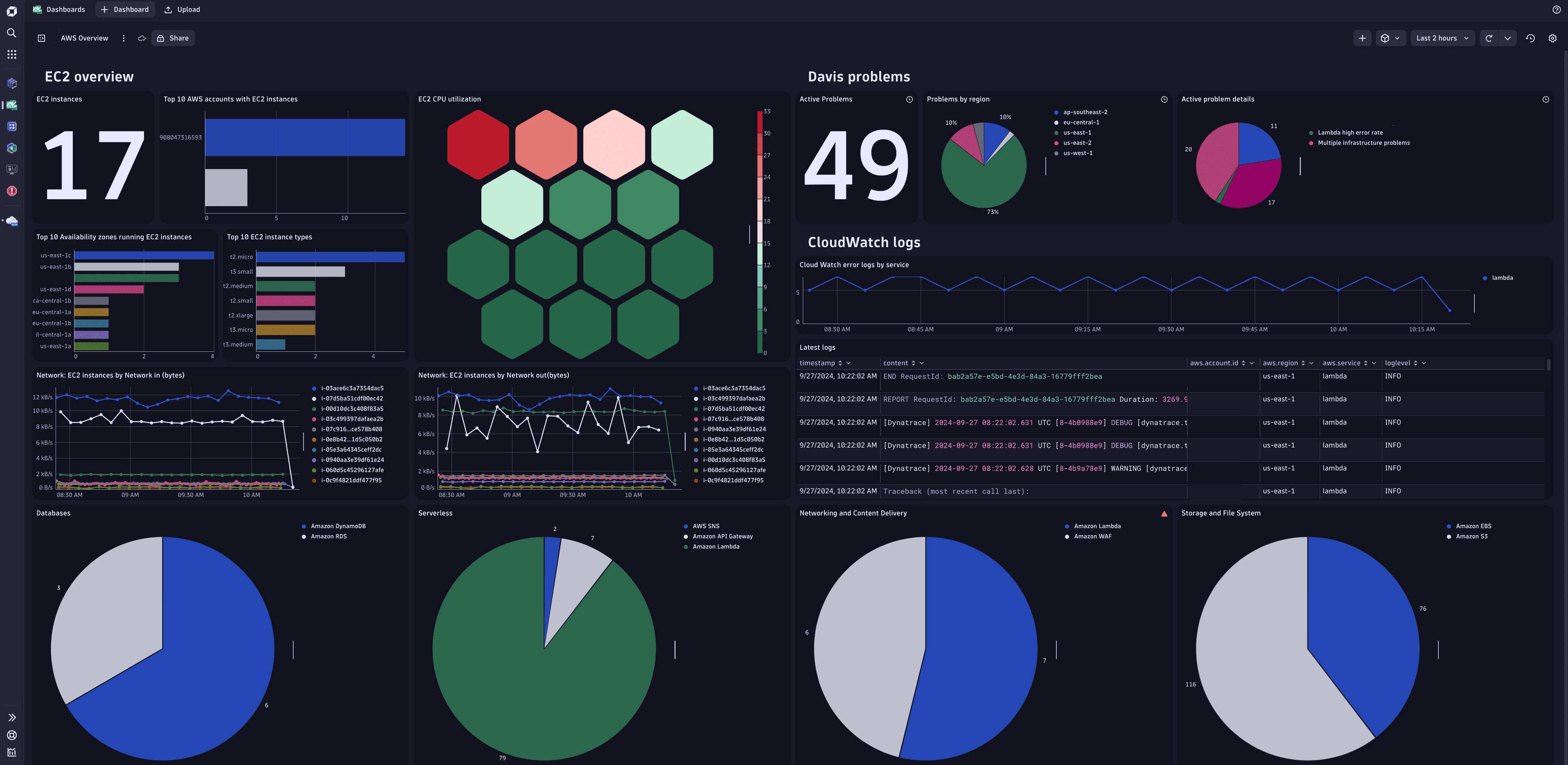Click the Latest logs table scrollbar

click(1548, 365)
